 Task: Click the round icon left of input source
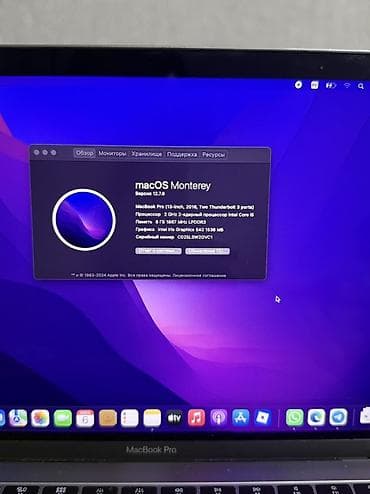[x=298, y=85]
